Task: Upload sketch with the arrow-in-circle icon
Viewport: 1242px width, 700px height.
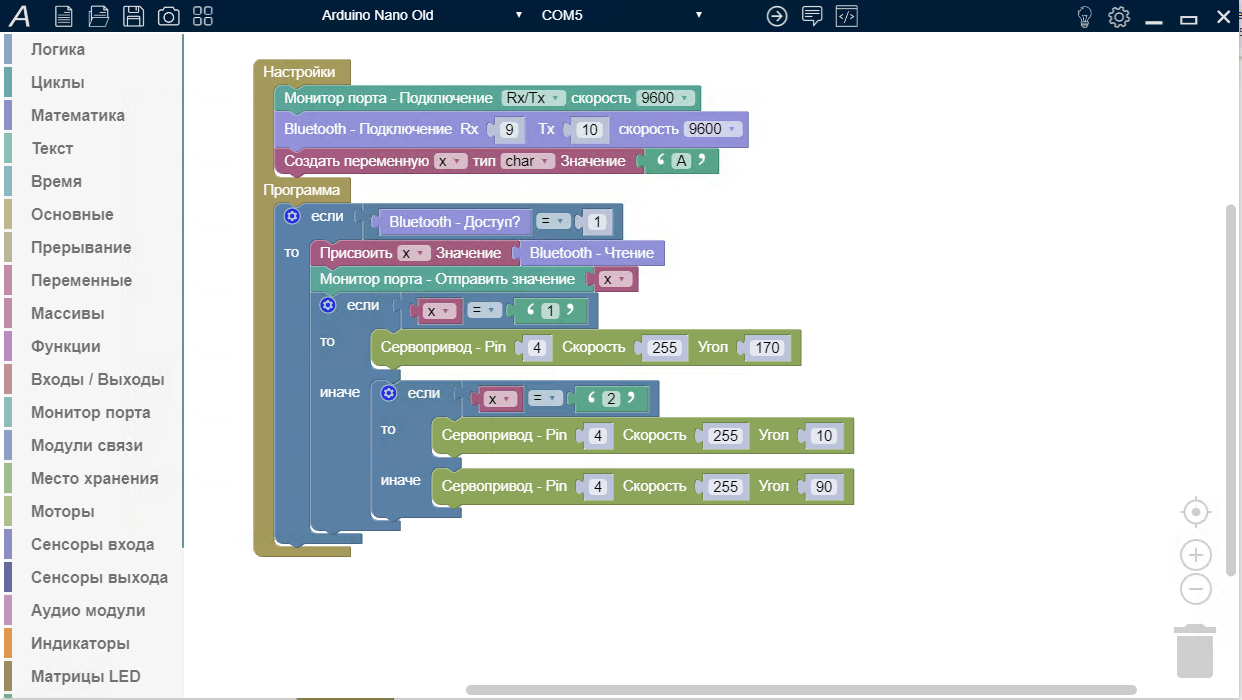Action: point(777,16)
